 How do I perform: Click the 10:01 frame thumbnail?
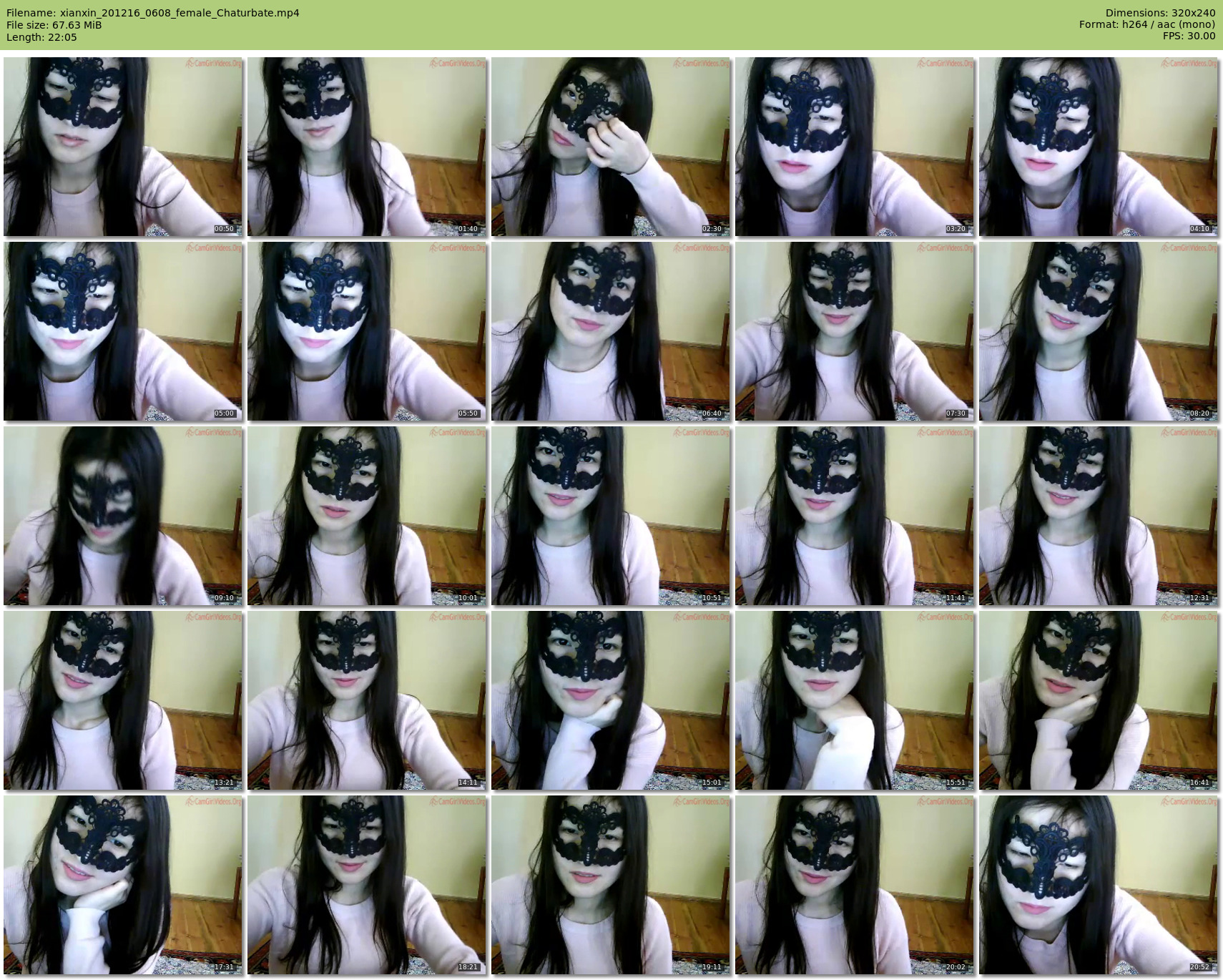tap(367, 516)
